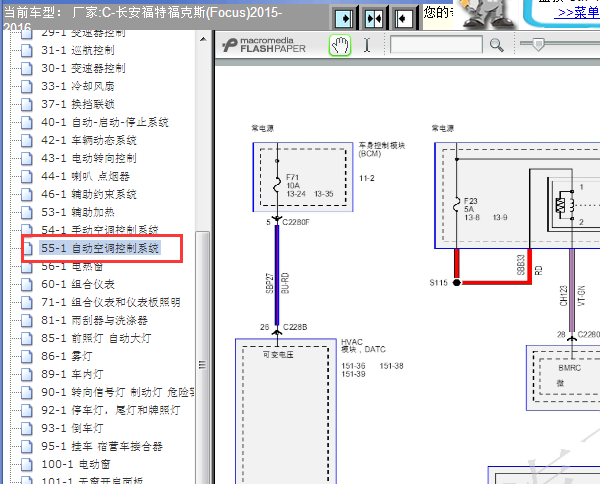Click the tree panel scrollbar thumb
Screen dimensions: 600x484
pyautogui.click(x=203, y=363)
